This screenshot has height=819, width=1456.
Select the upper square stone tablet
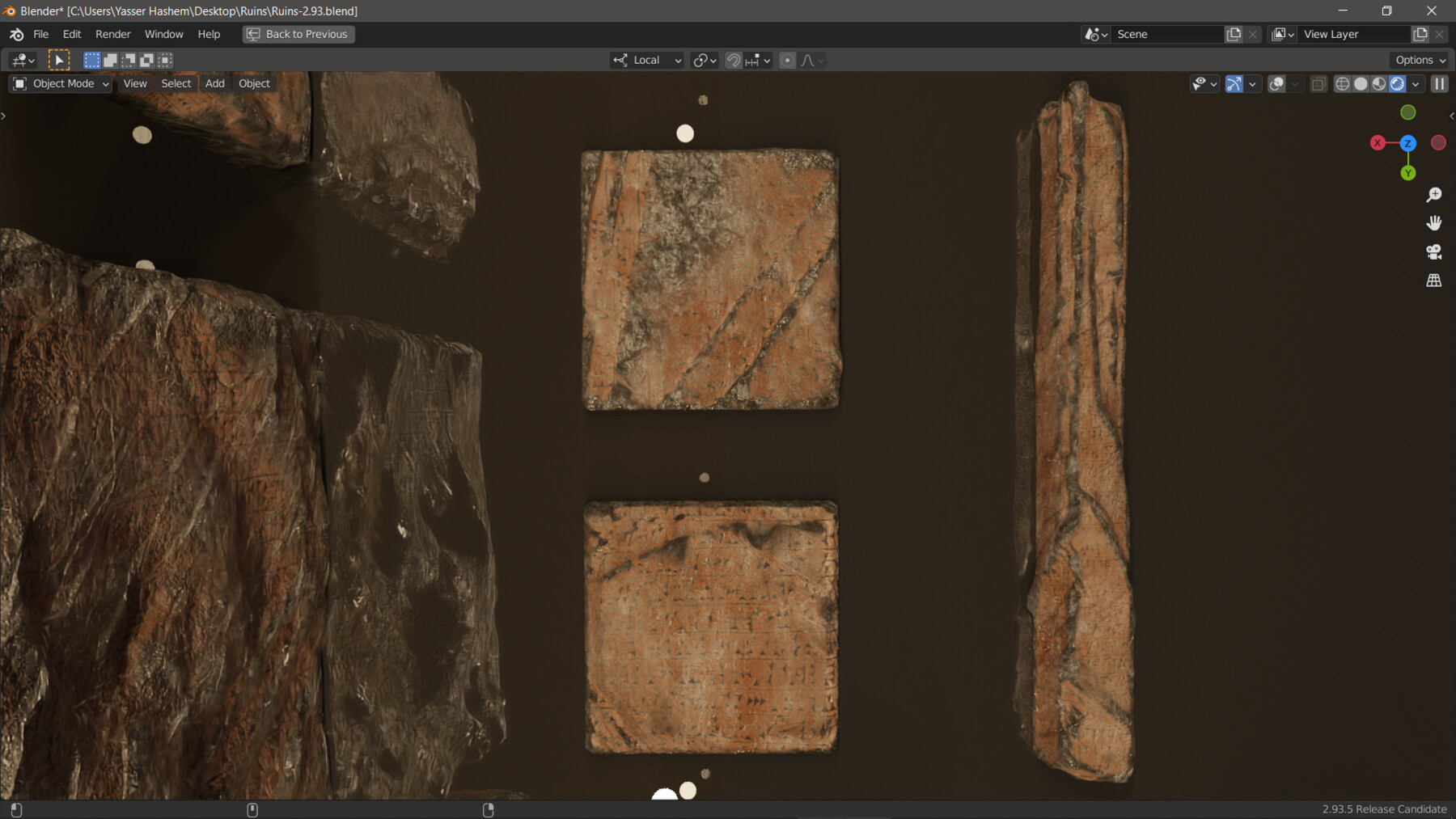(710, 279)
